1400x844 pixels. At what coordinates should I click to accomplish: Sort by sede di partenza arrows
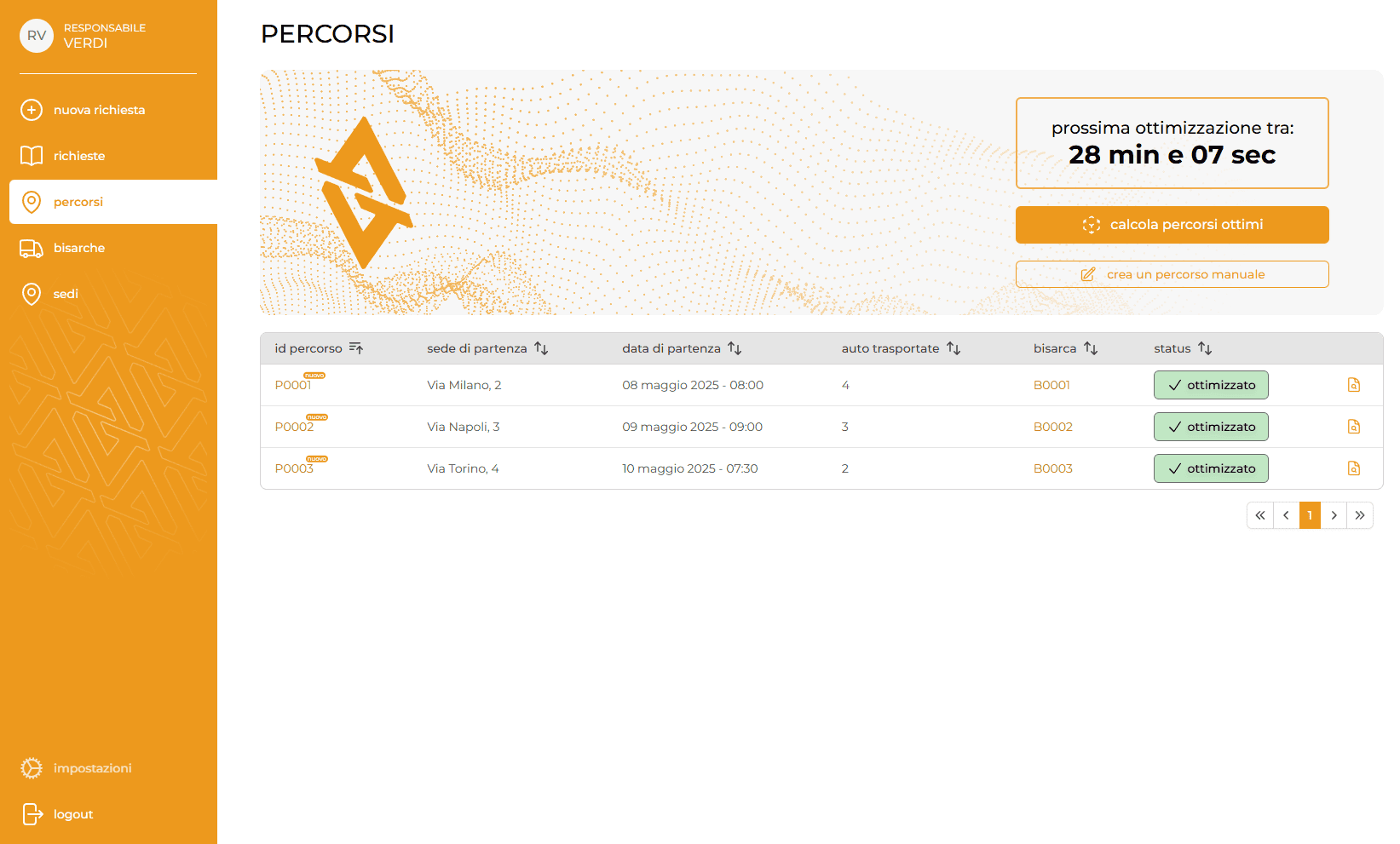[x=541, y=348]
